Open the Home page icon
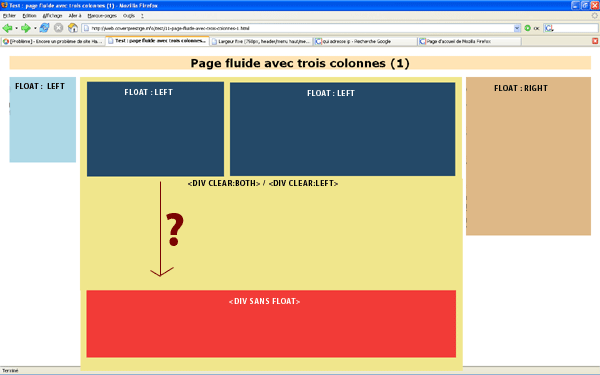 tap(73, 28)
